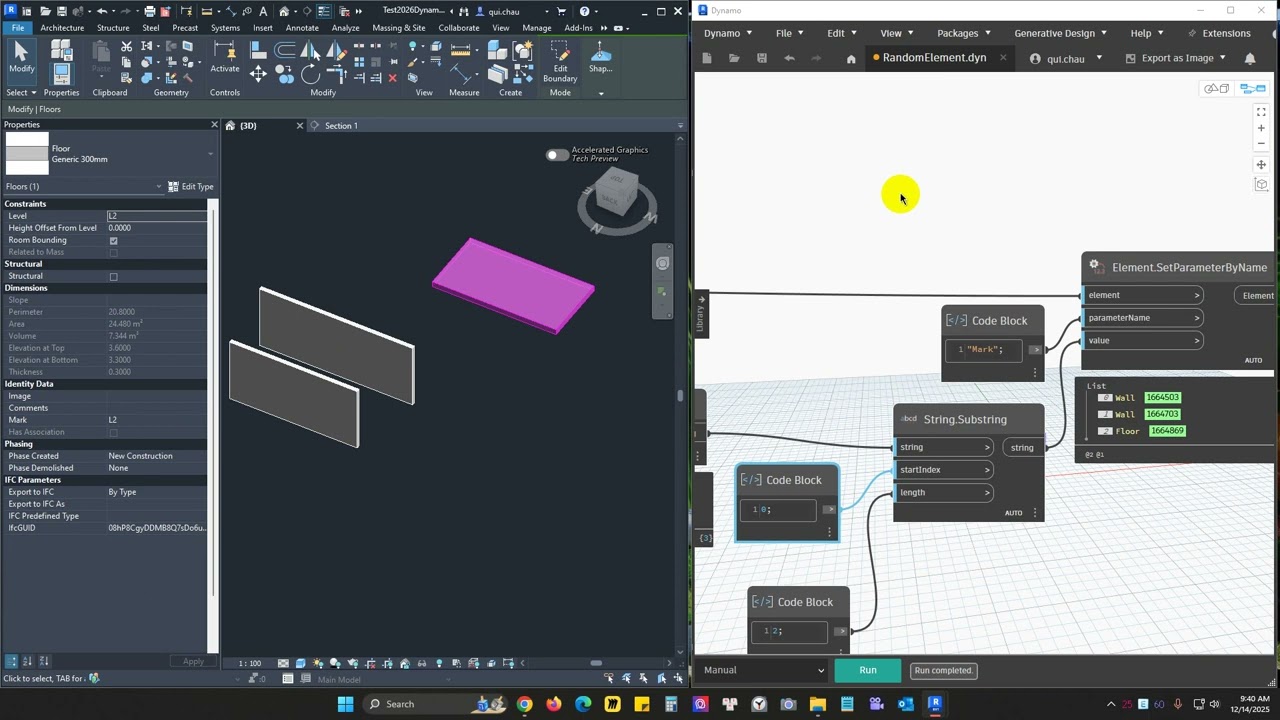This screenshot has width=1280, height=720.
Task: Click the Activate controls tool
Action: [224, 58]
